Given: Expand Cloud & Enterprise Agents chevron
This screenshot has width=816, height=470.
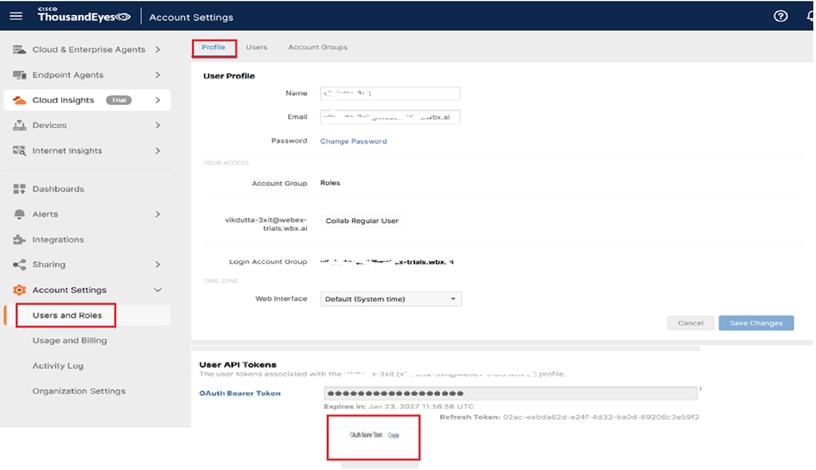Looking at the screenshot, I should 158,49.
